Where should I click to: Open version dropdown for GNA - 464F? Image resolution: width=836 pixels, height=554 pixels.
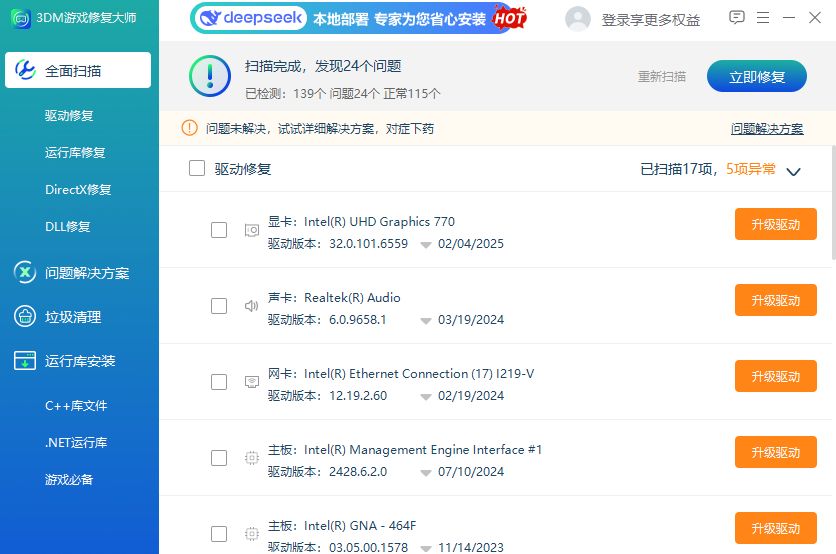425,548
